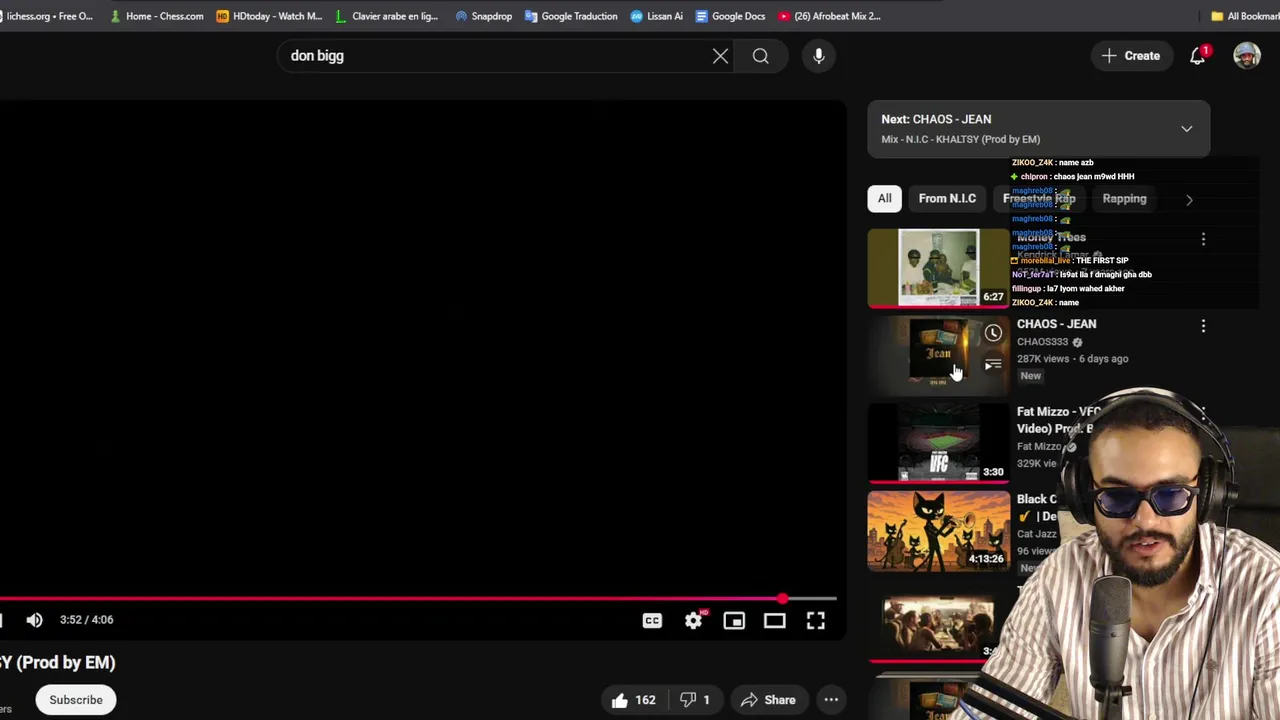1280x720 pixels.
Task: Click the '287K views · 6 days ago' text
Action: [1072, 359]
